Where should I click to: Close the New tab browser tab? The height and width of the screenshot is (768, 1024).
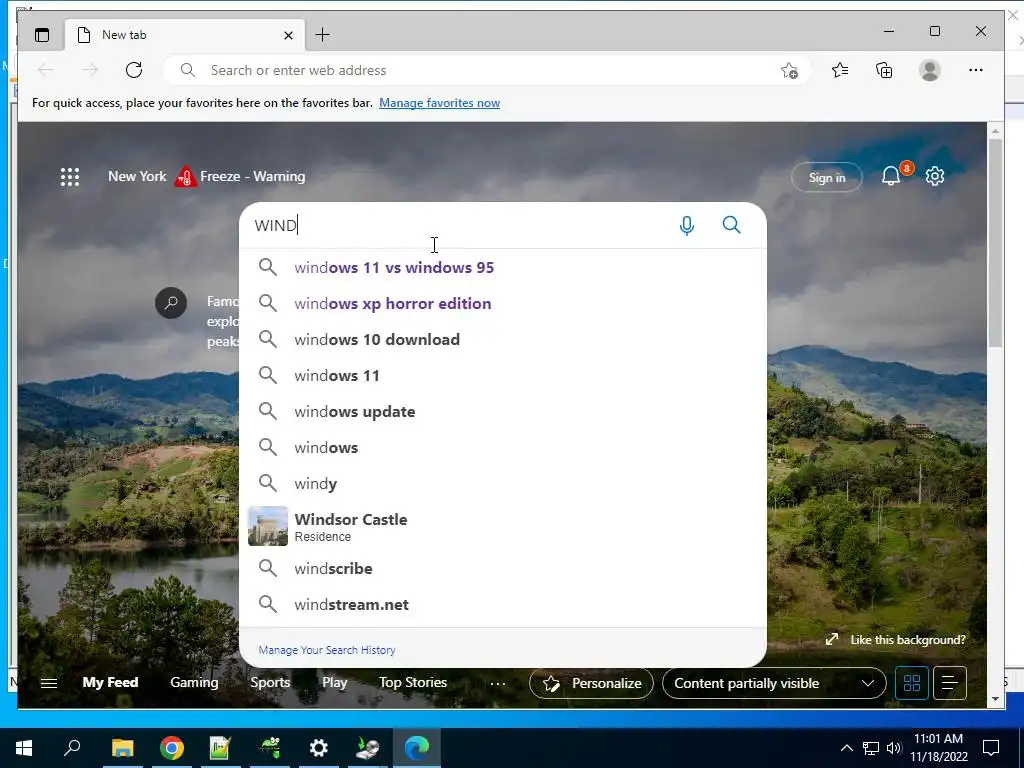point(288,35)
